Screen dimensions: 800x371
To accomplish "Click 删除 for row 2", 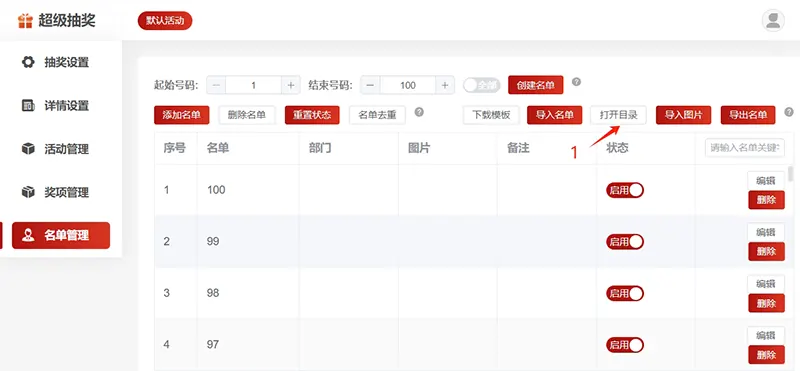I will (x=766, y=252).
